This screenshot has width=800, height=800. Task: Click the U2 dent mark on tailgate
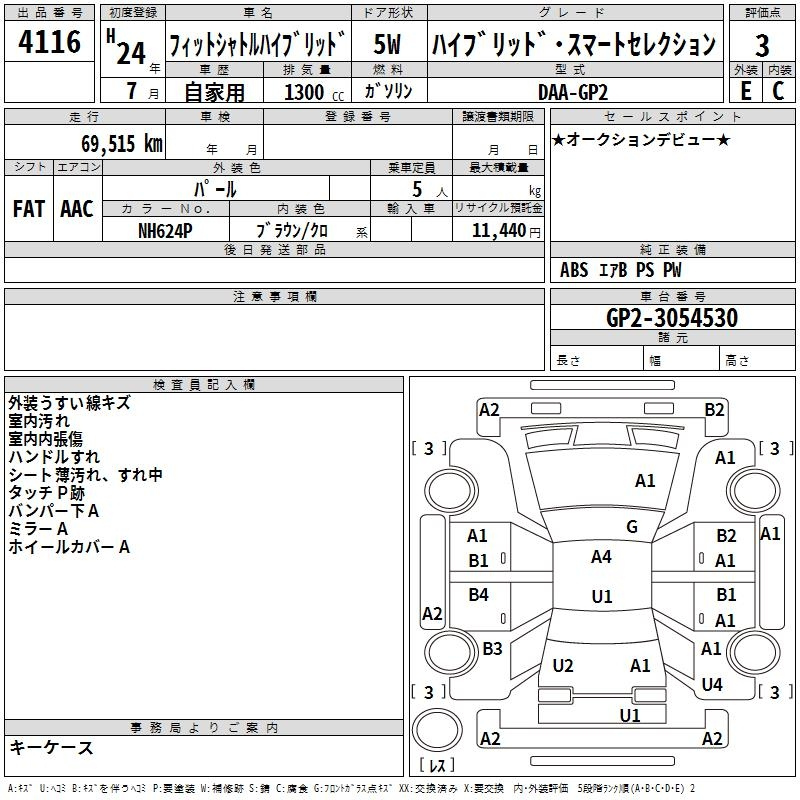coord(563,666)
